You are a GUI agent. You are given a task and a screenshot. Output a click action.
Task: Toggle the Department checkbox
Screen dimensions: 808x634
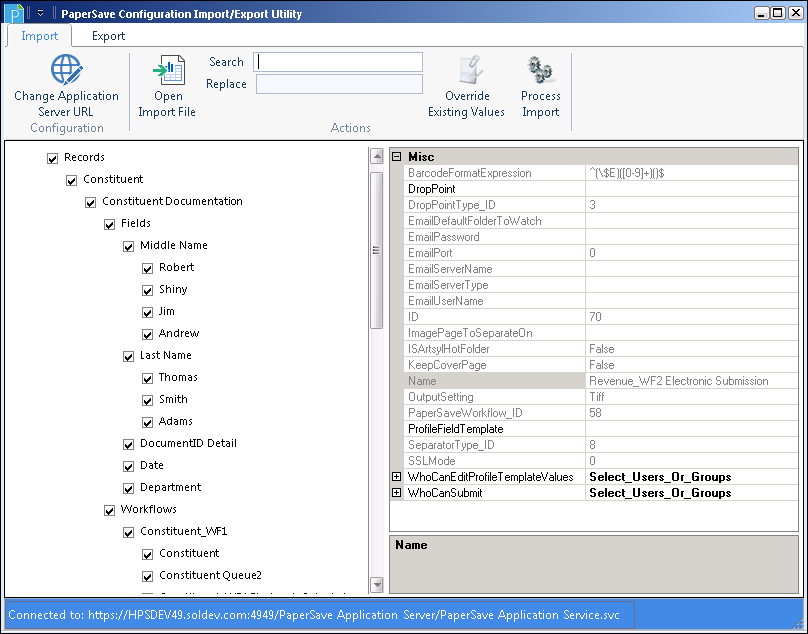pos(128,488)
